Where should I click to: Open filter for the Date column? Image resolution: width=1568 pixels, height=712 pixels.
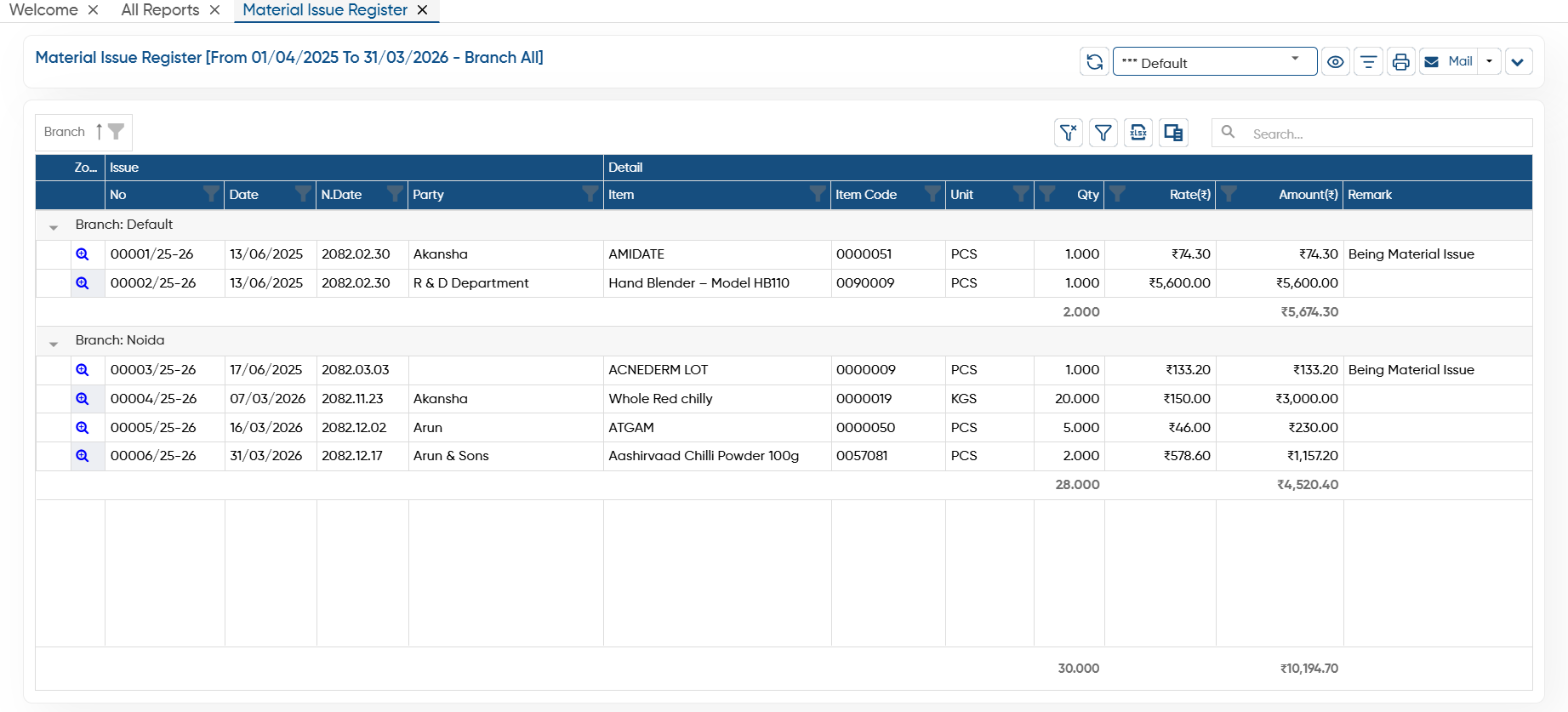tap(303, 194)
